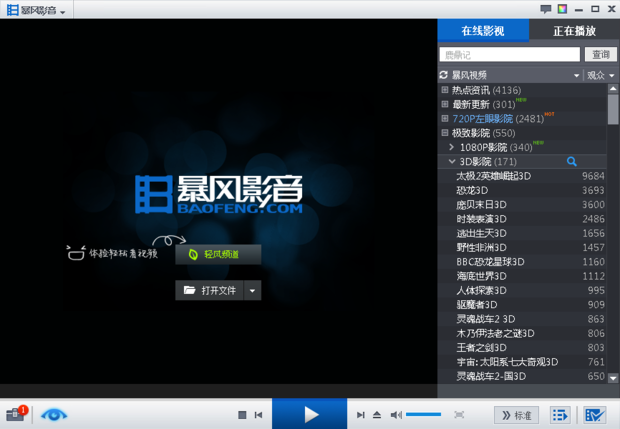Screen dimensions: 620x429
Task: Click the playlist scrollbar thumb
Action: click(x=613, y=110)
